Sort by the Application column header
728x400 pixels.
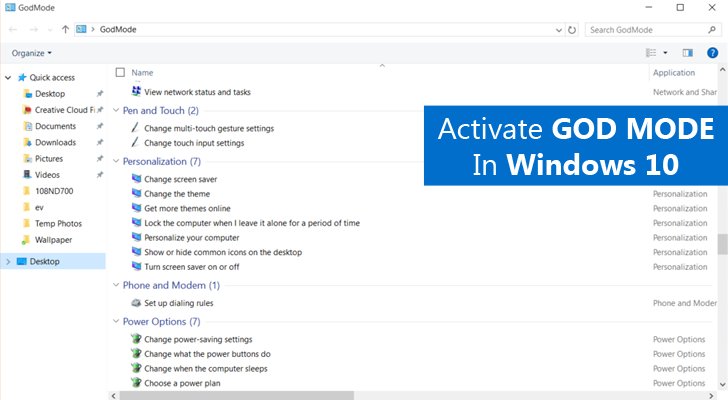(x=673, y=72)
